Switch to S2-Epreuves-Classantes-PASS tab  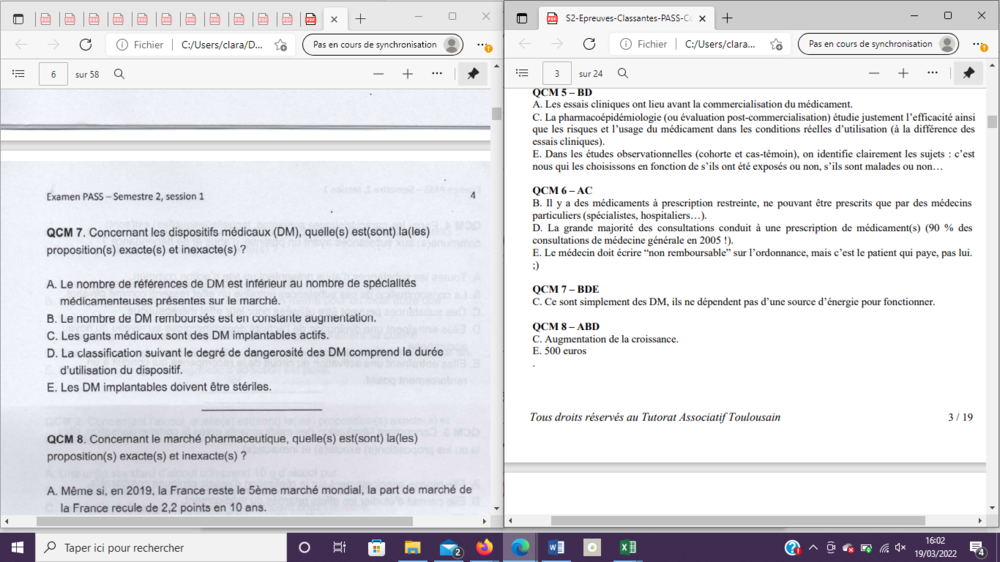[620, 18]
